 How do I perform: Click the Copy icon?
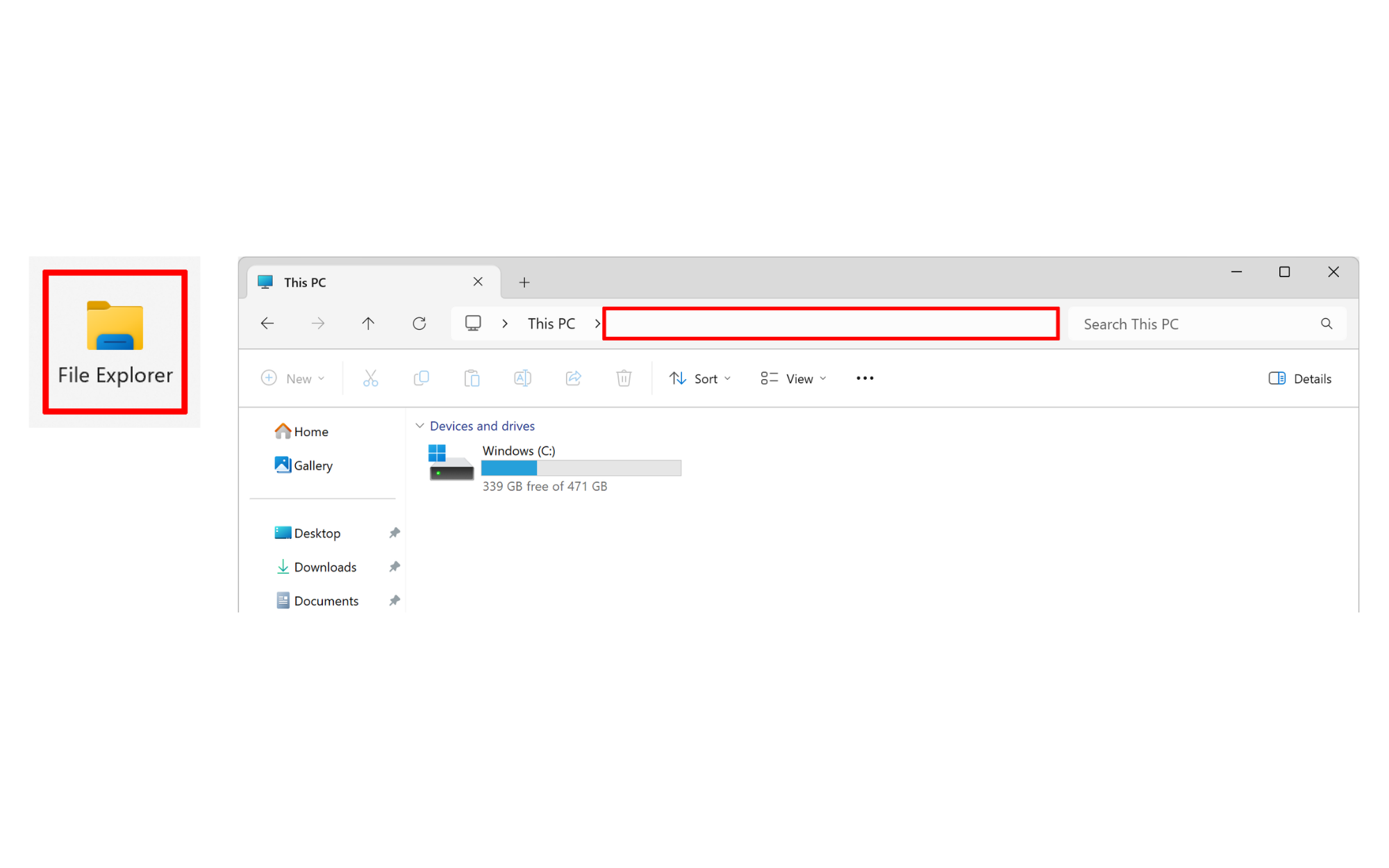(x=421, y=378)
